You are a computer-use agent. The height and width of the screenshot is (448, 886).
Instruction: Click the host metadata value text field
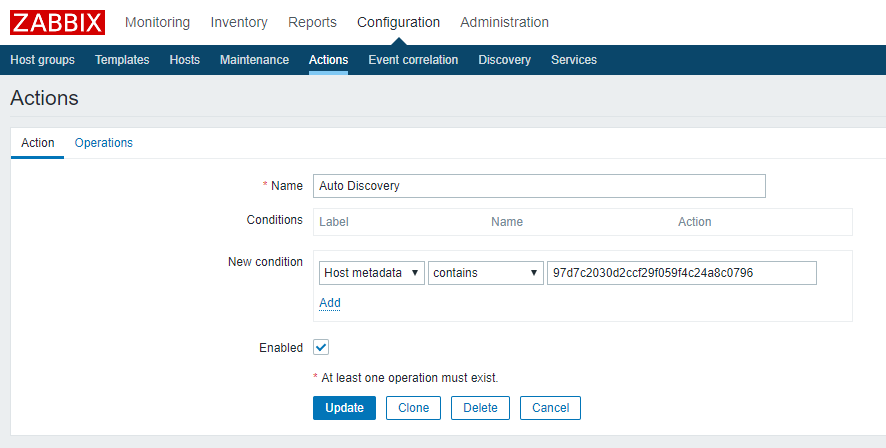click(681, 273)
